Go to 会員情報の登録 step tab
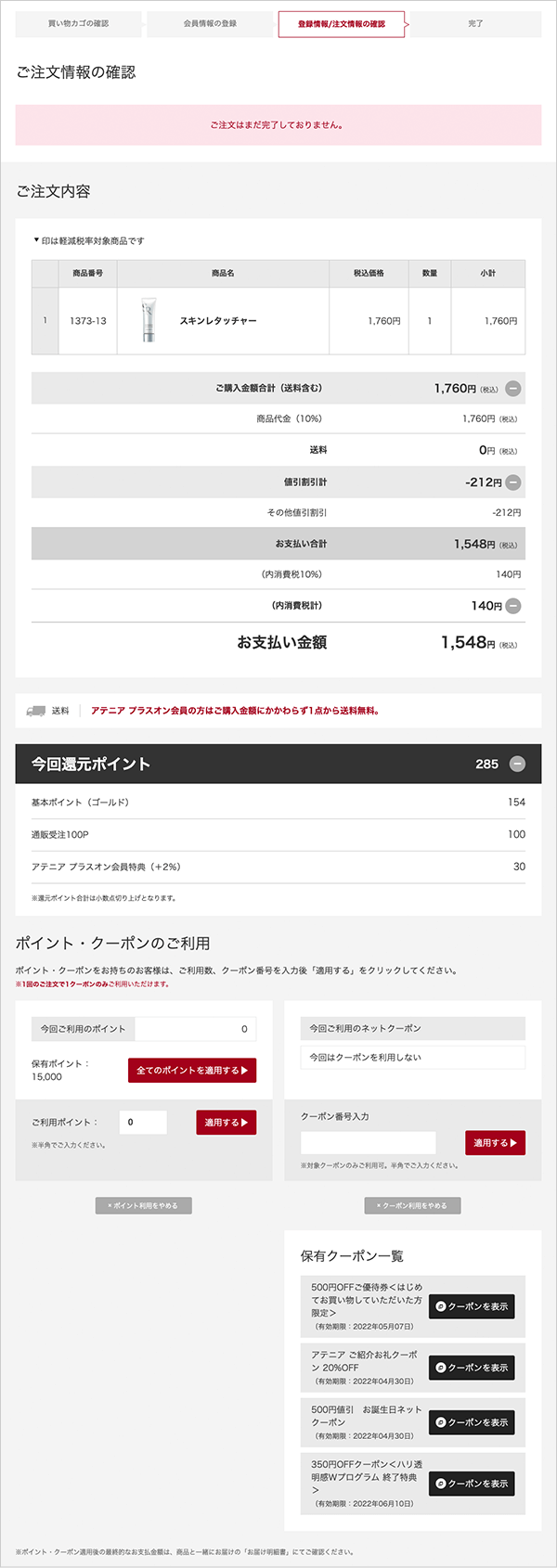 (x=211, y=23)
